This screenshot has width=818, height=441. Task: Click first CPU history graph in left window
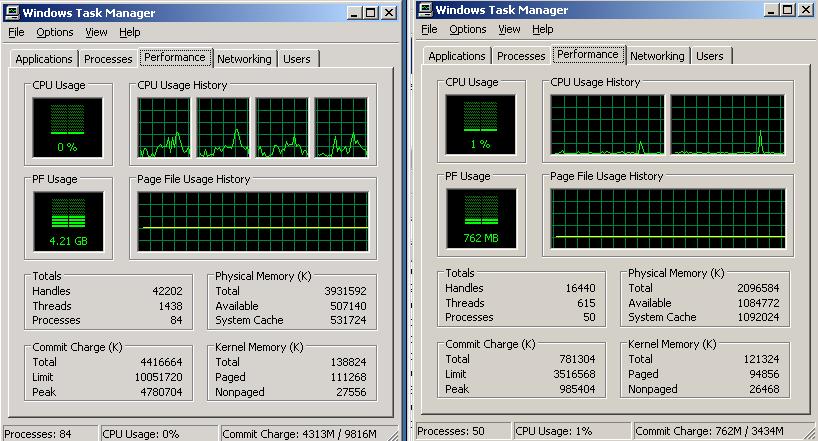pos(164,128)
